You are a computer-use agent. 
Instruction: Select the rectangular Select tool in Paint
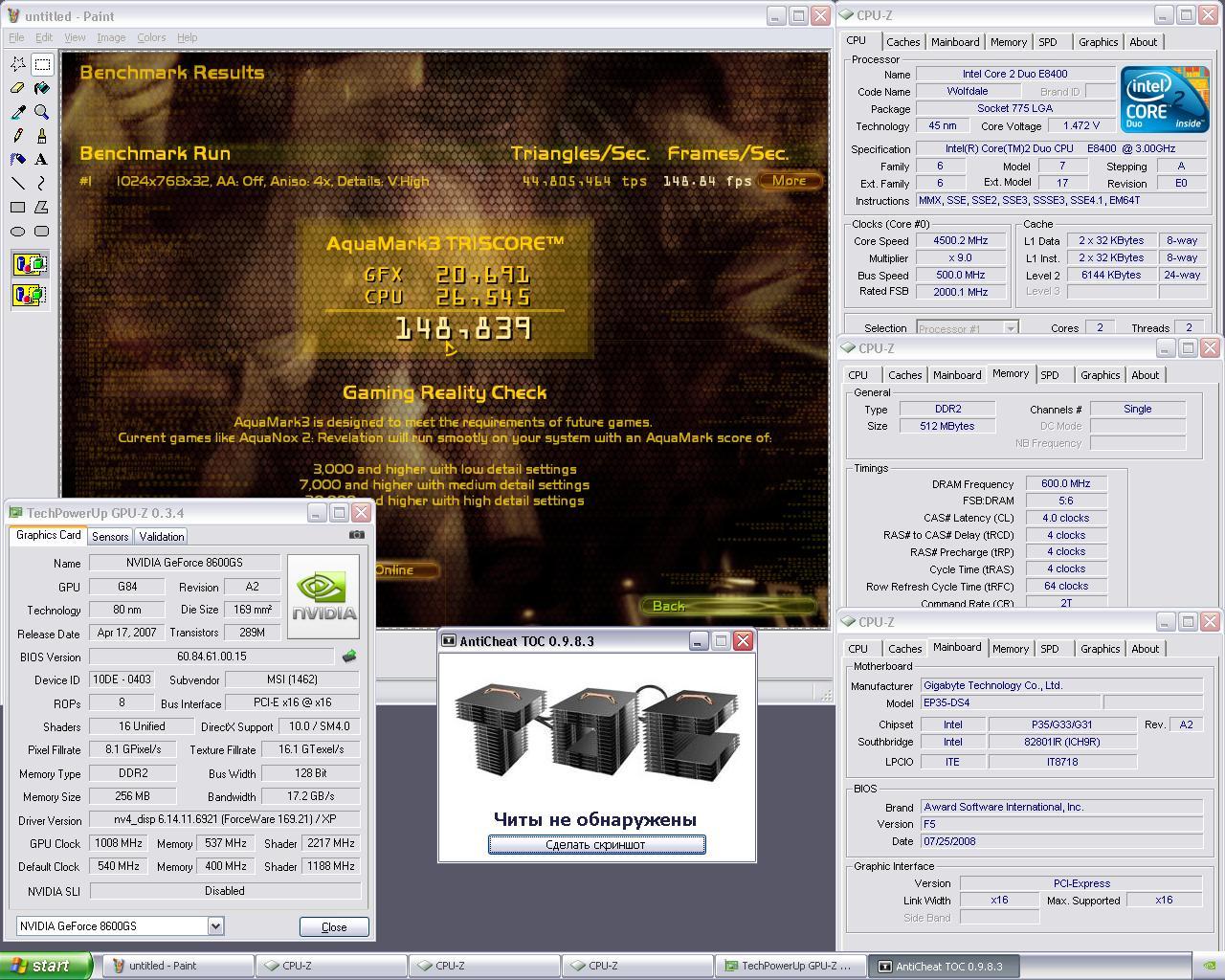click(42, 64)
